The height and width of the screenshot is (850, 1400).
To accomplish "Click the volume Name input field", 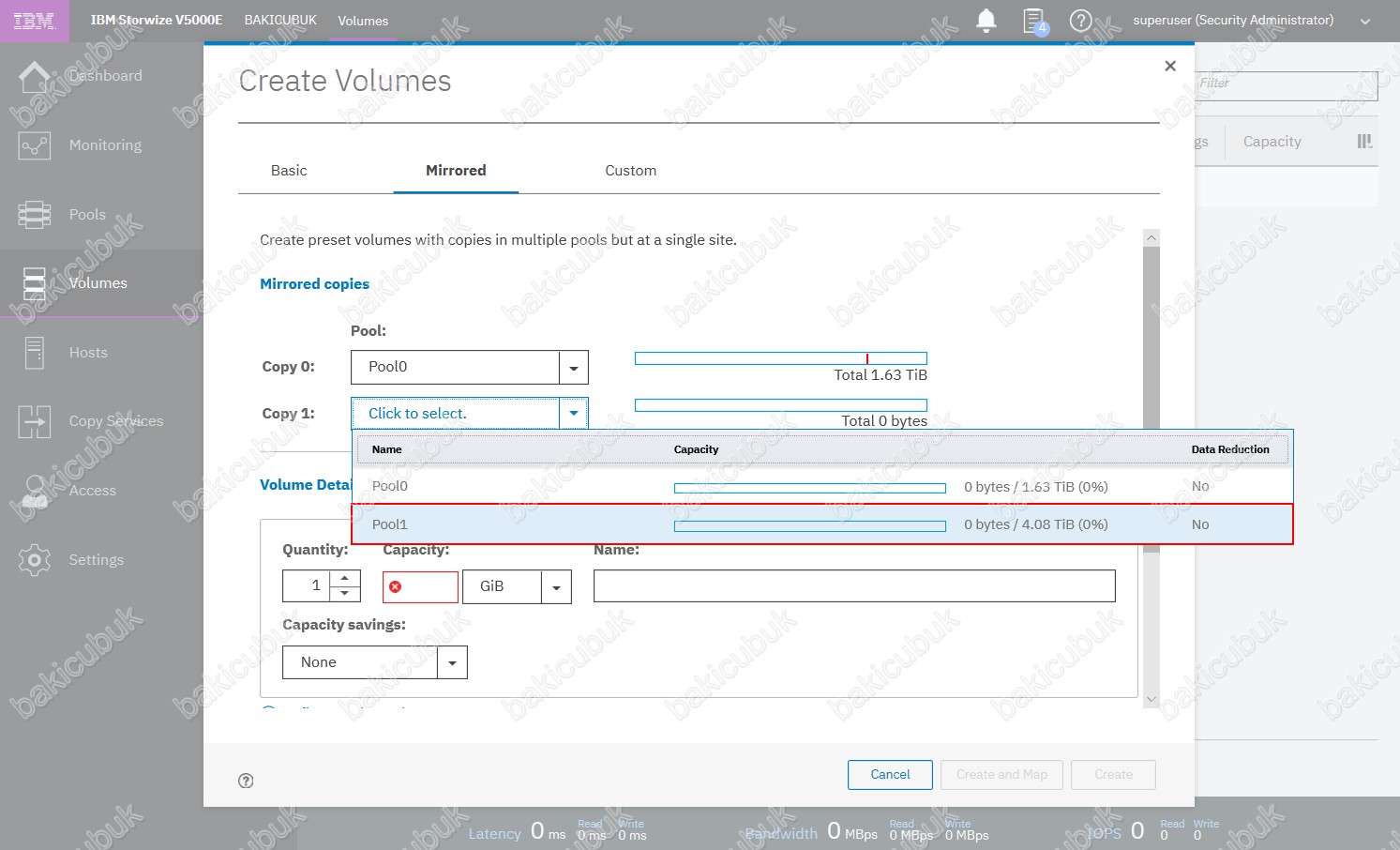I will click(854, 585).
